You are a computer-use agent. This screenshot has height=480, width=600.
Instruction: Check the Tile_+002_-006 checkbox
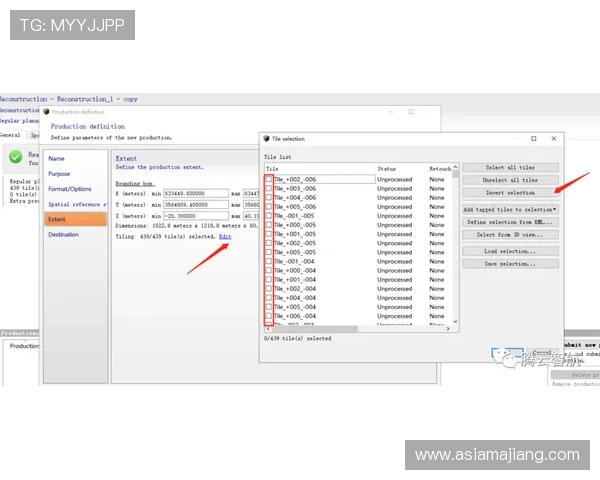(268, 179)
